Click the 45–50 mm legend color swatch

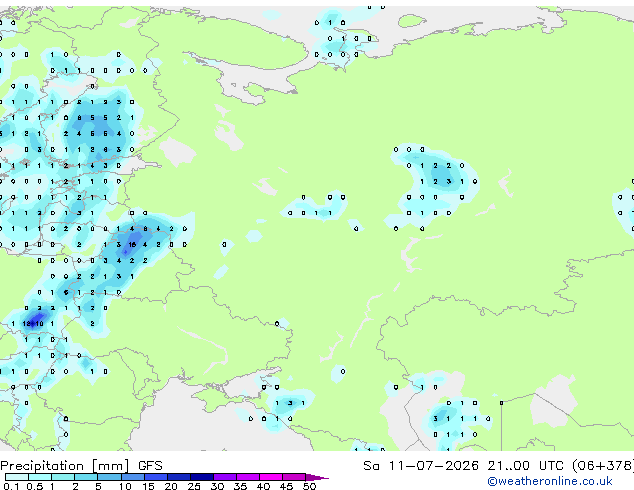[x=294, y=477]
